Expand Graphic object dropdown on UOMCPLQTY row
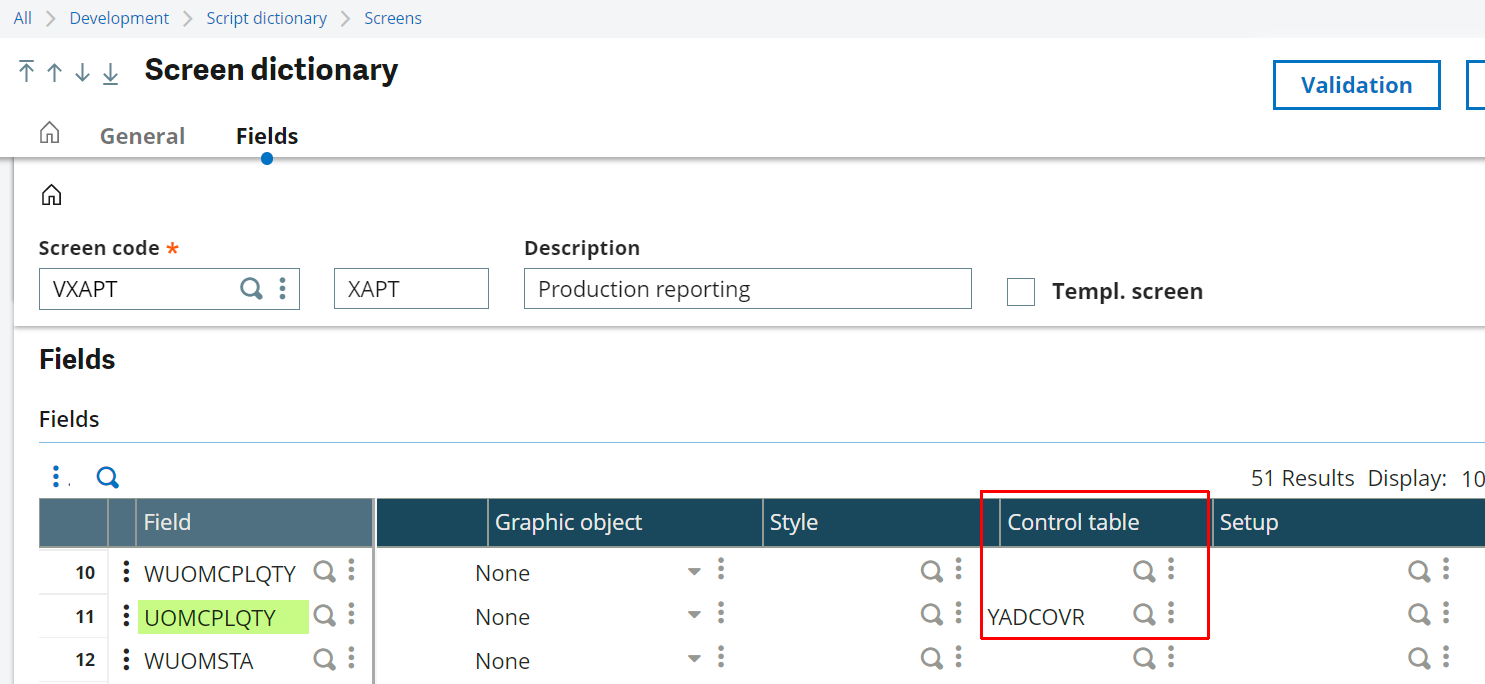 pos(694,616)
